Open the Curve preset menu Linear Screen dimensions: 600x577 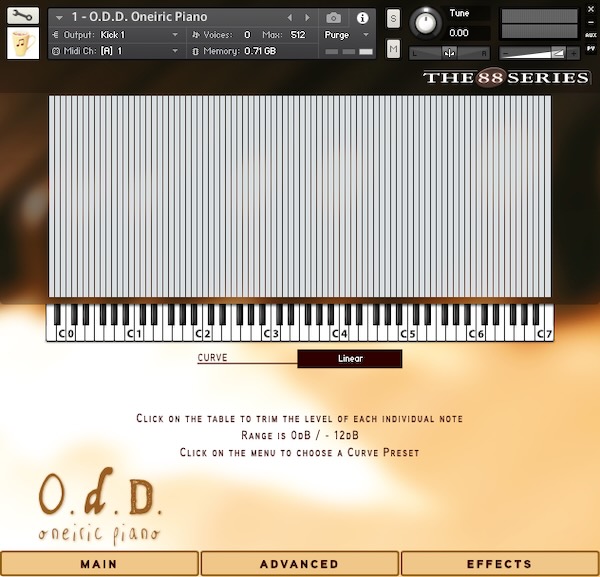pos(350,359)
